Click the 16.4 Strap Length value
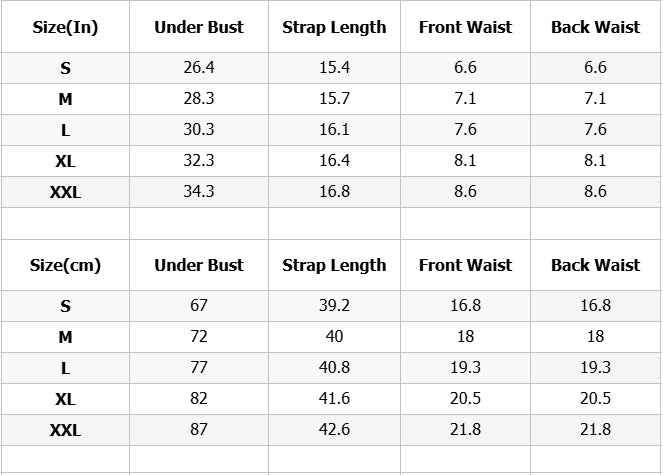 point(334,160)
